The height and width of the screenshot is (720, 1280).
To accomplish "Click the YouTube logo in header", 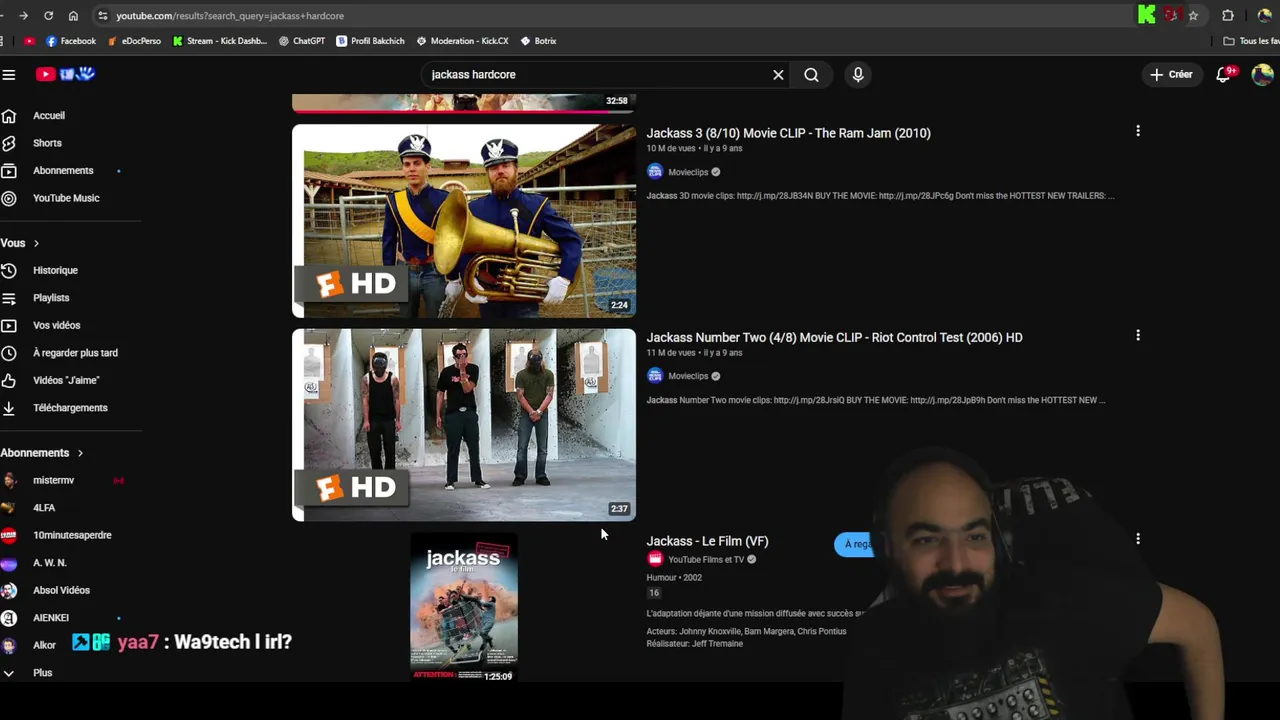I will [65, 74].
